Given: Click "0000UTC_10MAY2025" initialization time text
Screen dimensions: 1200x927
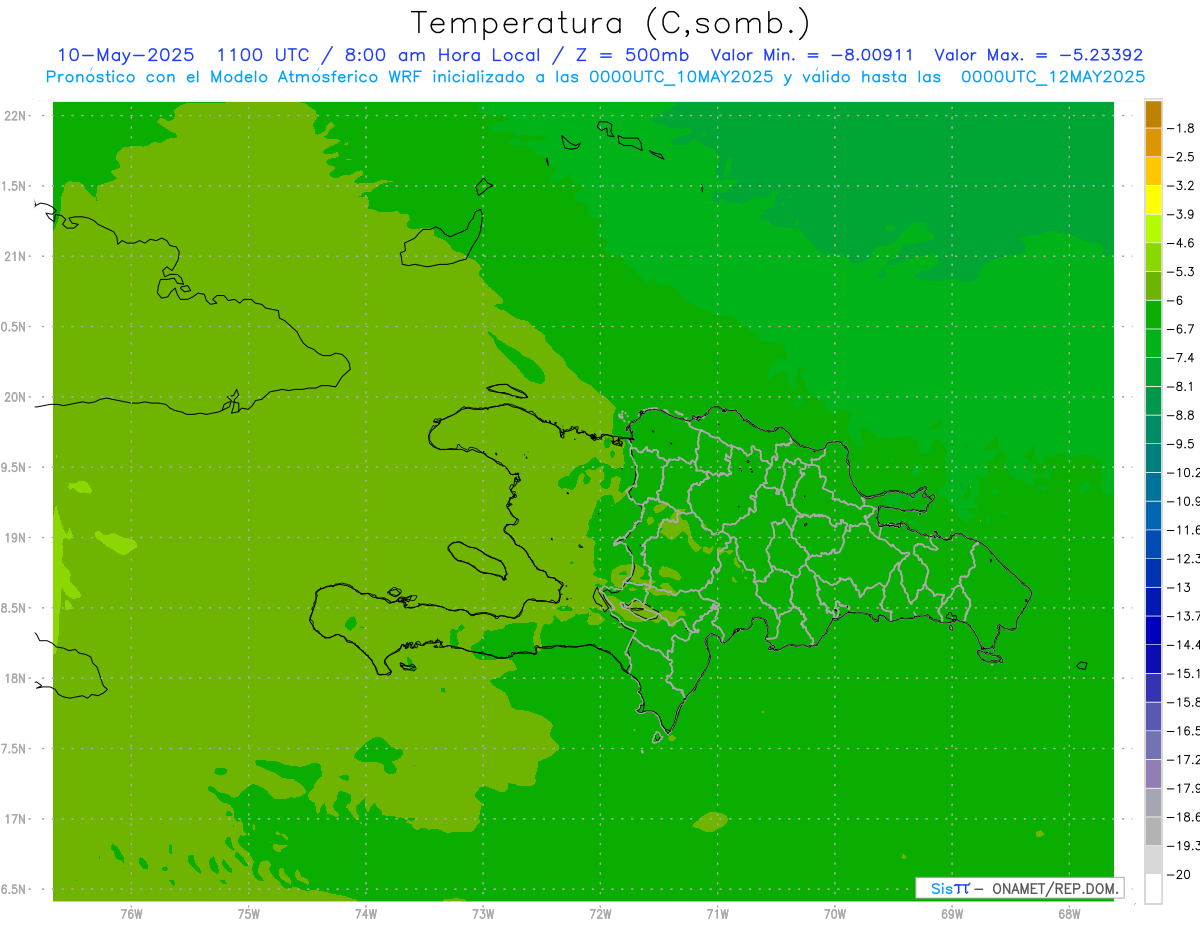Looking at the screenshot, I should (681, 76).
